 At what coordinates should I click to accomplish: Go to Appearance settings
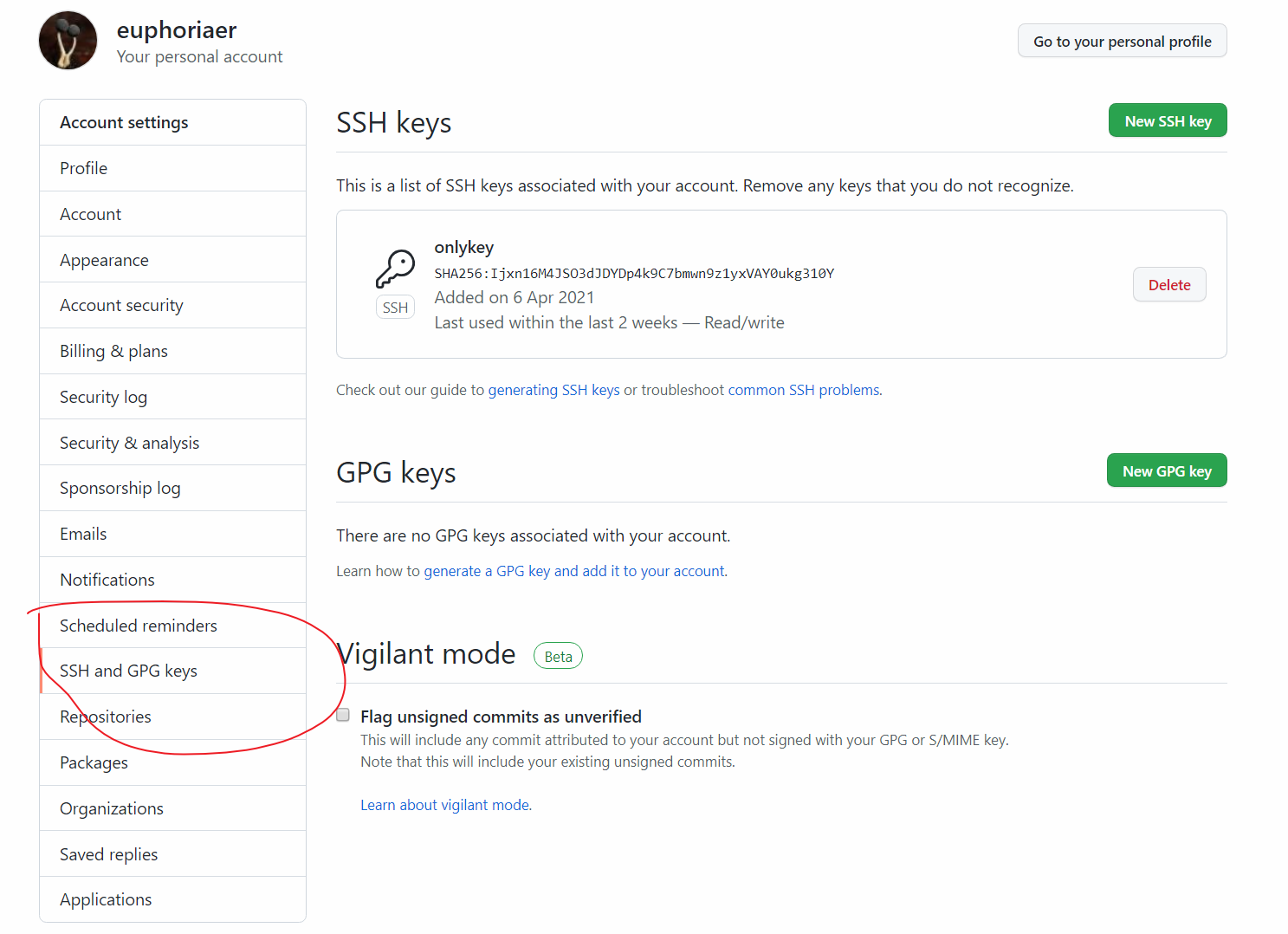(x=172, y=260)
